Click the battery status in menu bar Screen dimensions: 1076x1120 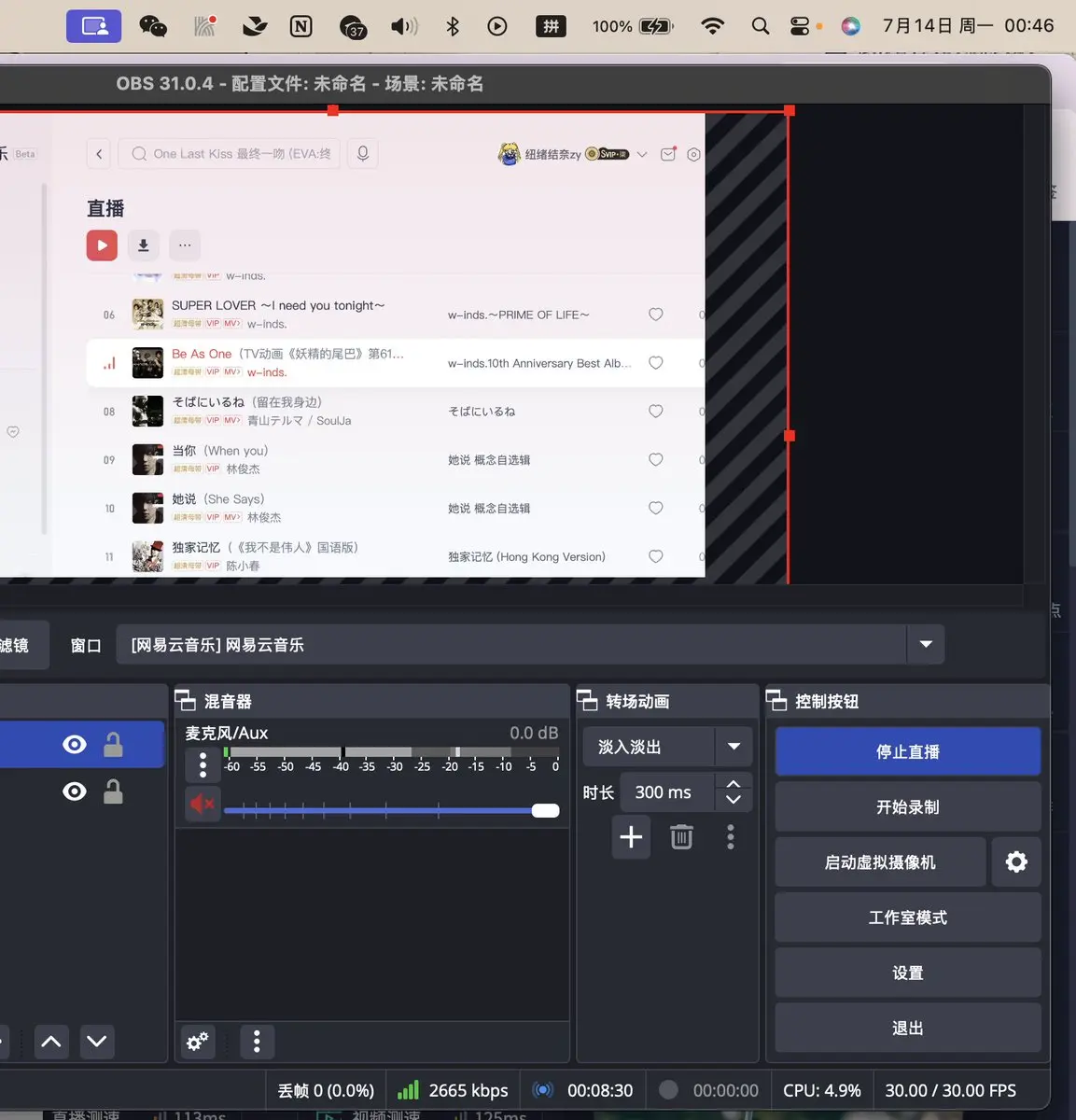coord(633,26)
